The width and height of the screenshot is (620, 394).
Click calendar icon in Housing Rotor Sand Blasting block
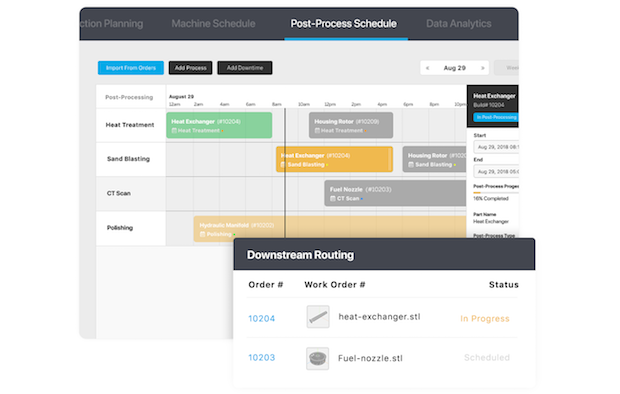pos(411,165)
